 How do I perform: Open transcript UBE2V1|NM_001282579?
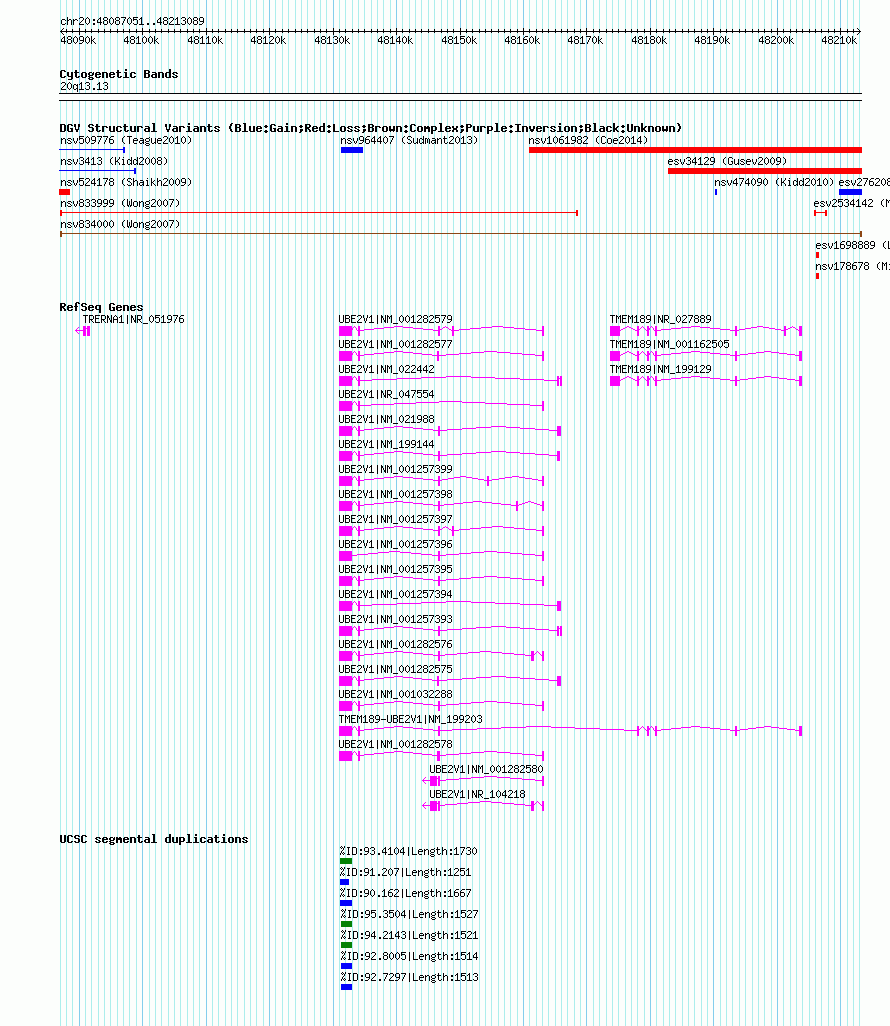click(395, 319)
